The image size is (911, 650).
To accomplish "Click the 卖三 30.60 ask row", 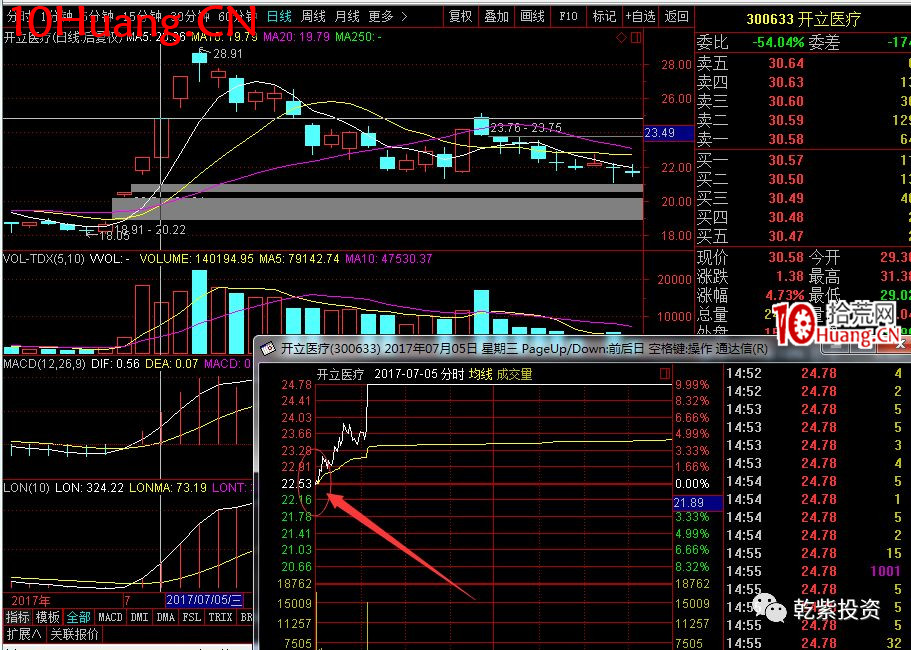I will click(804, 101).
